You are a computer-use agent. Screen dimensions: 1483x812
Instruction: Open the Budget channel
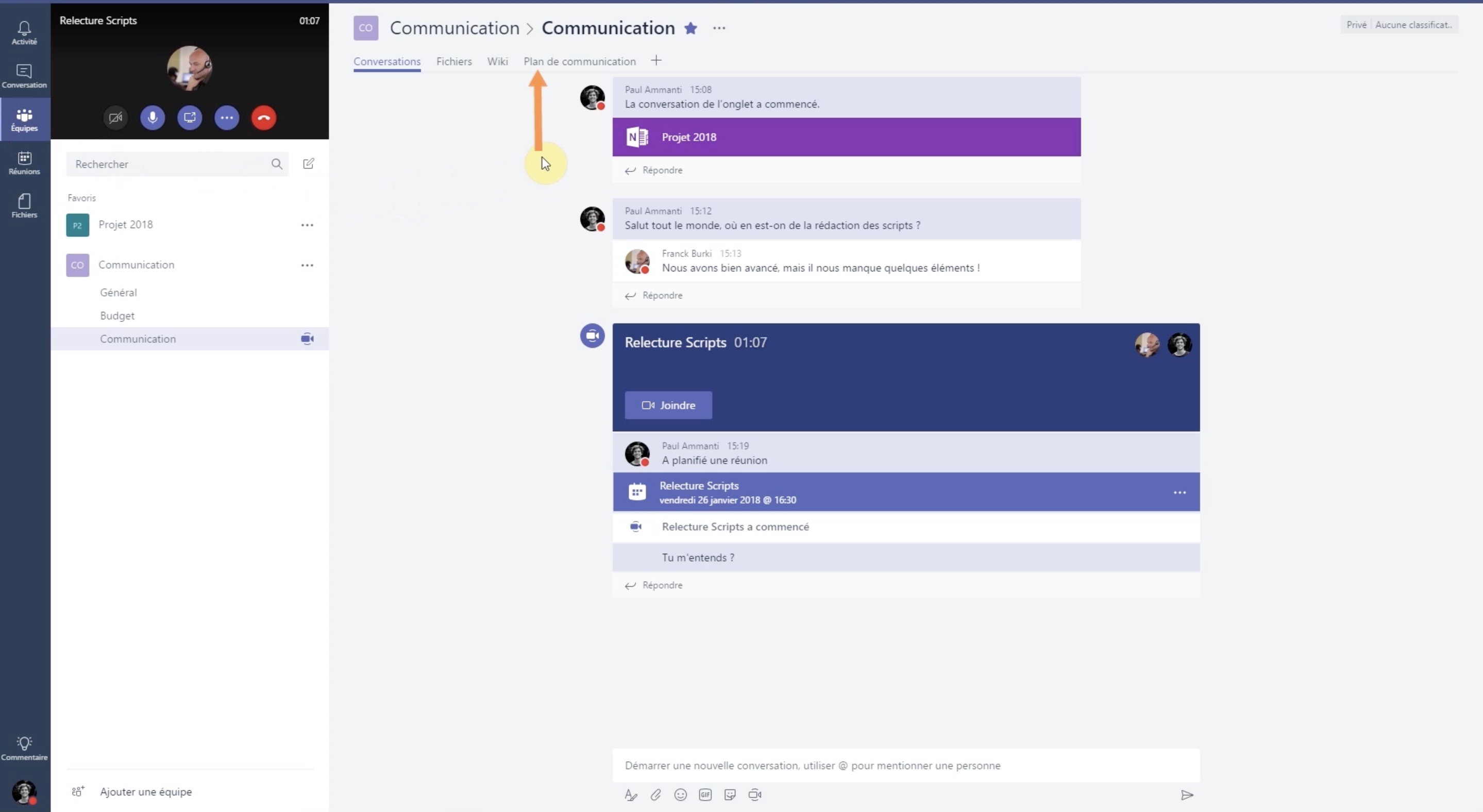pyautogui.click(x=117, y=315)
